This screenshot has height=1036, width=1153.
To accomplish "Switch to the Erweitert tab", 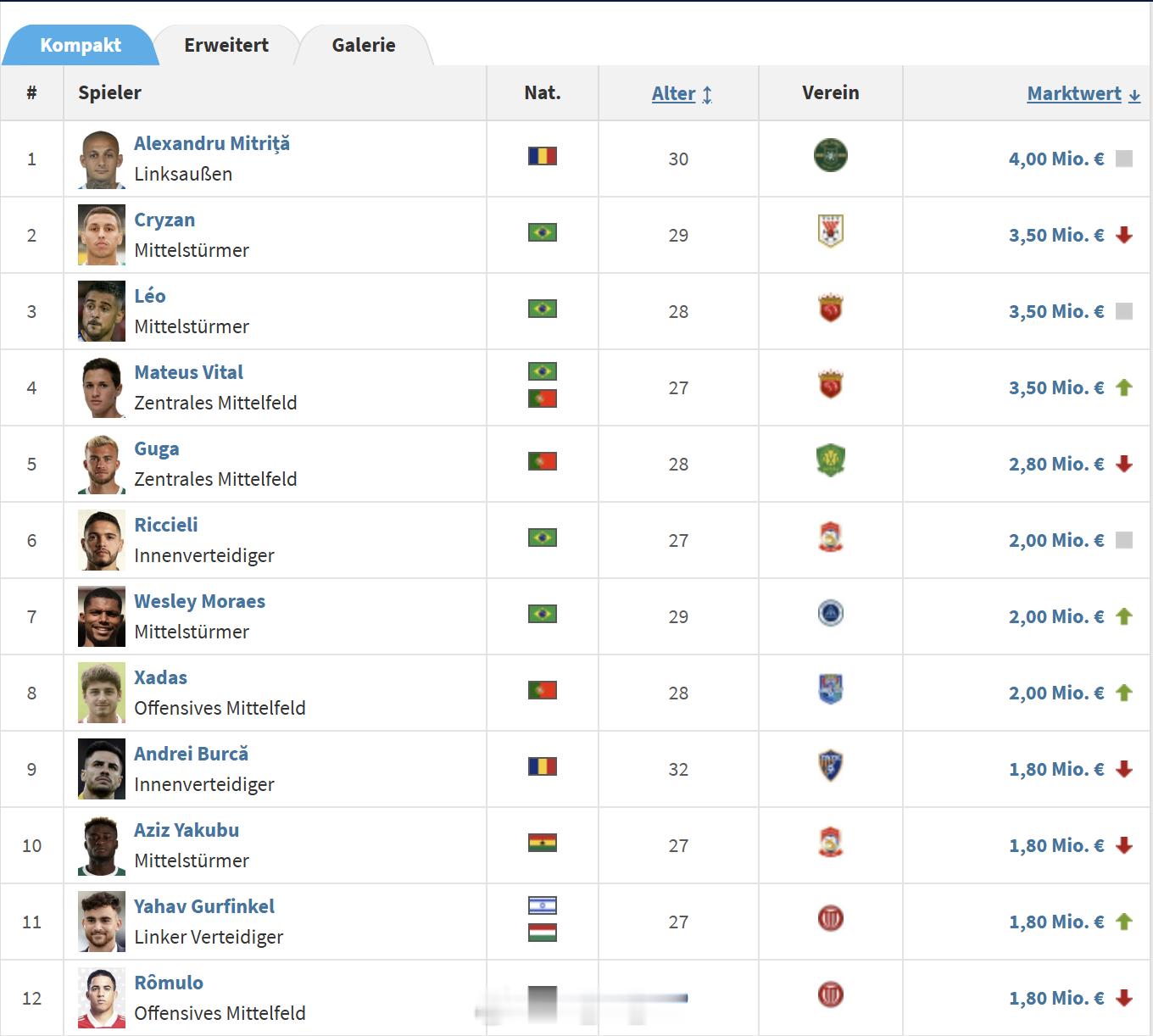I will point(226,45).
